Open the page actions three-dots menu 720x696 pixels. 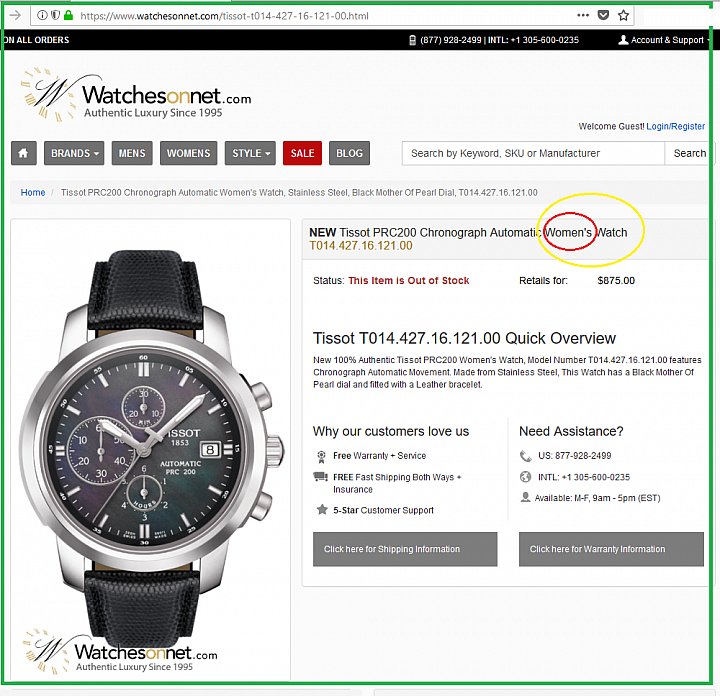[583, 15]
